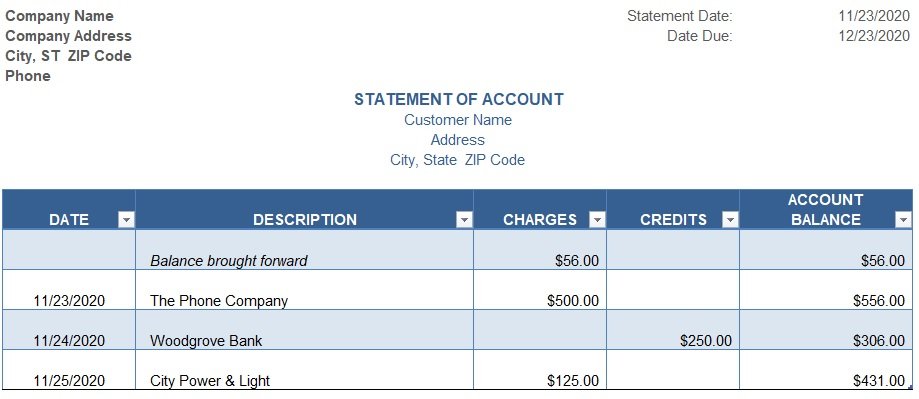Select the Balance brought forward cell

(304, 250)
